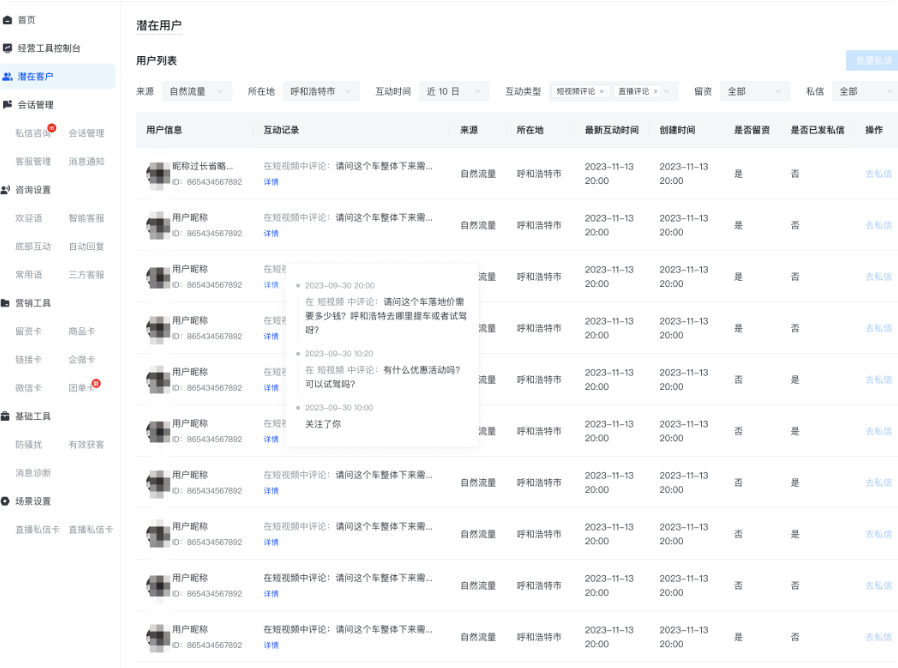Open 商品卡 submenu item

[82, 331]
